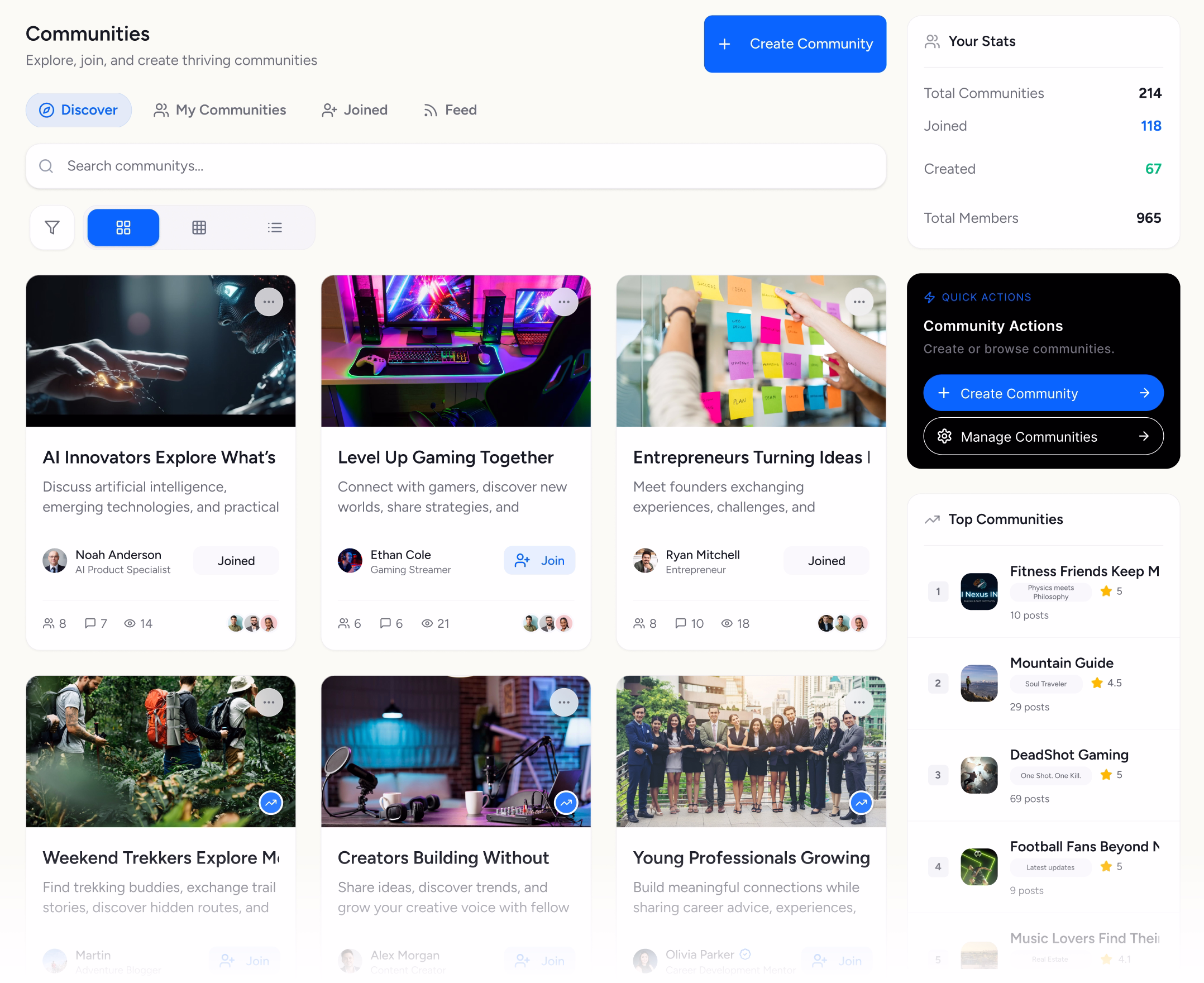
Task: Open the Mountain Guide top community link
Action: [x=1062, y=662]
